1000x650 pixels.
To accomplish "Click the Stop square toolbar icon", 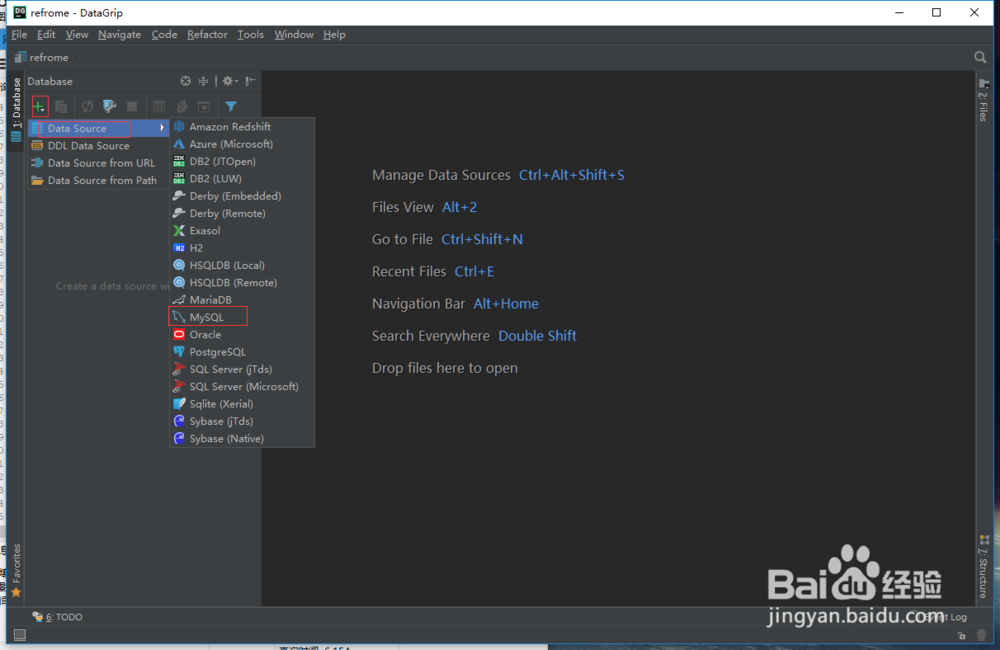I will [132, 107].
